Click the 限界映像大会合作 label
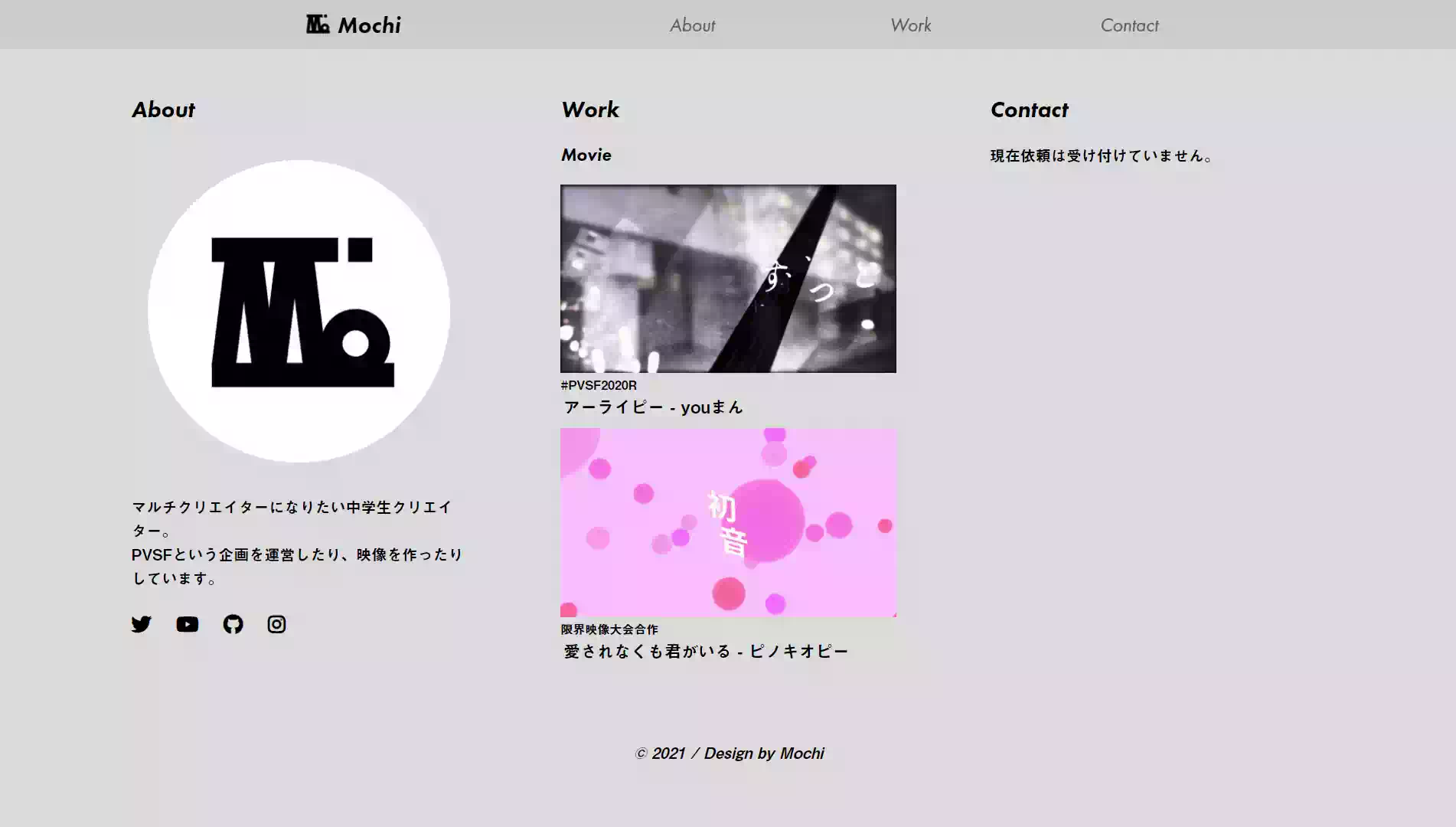The image size is (1456, 827). pos(609,629)
